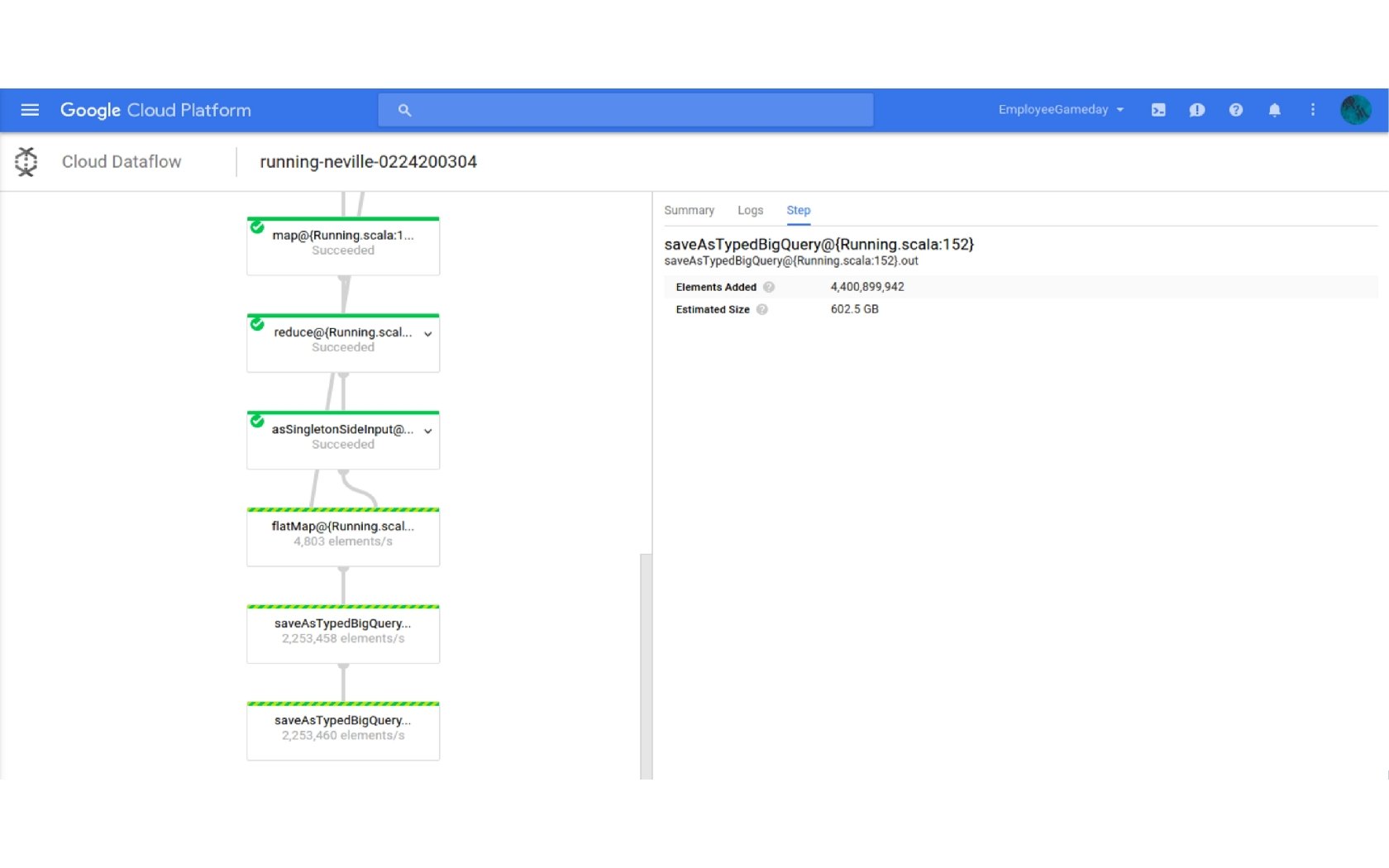Click the reduce step green success checkmark
The width and height of the screenshot is (1389, 868).
257,323
